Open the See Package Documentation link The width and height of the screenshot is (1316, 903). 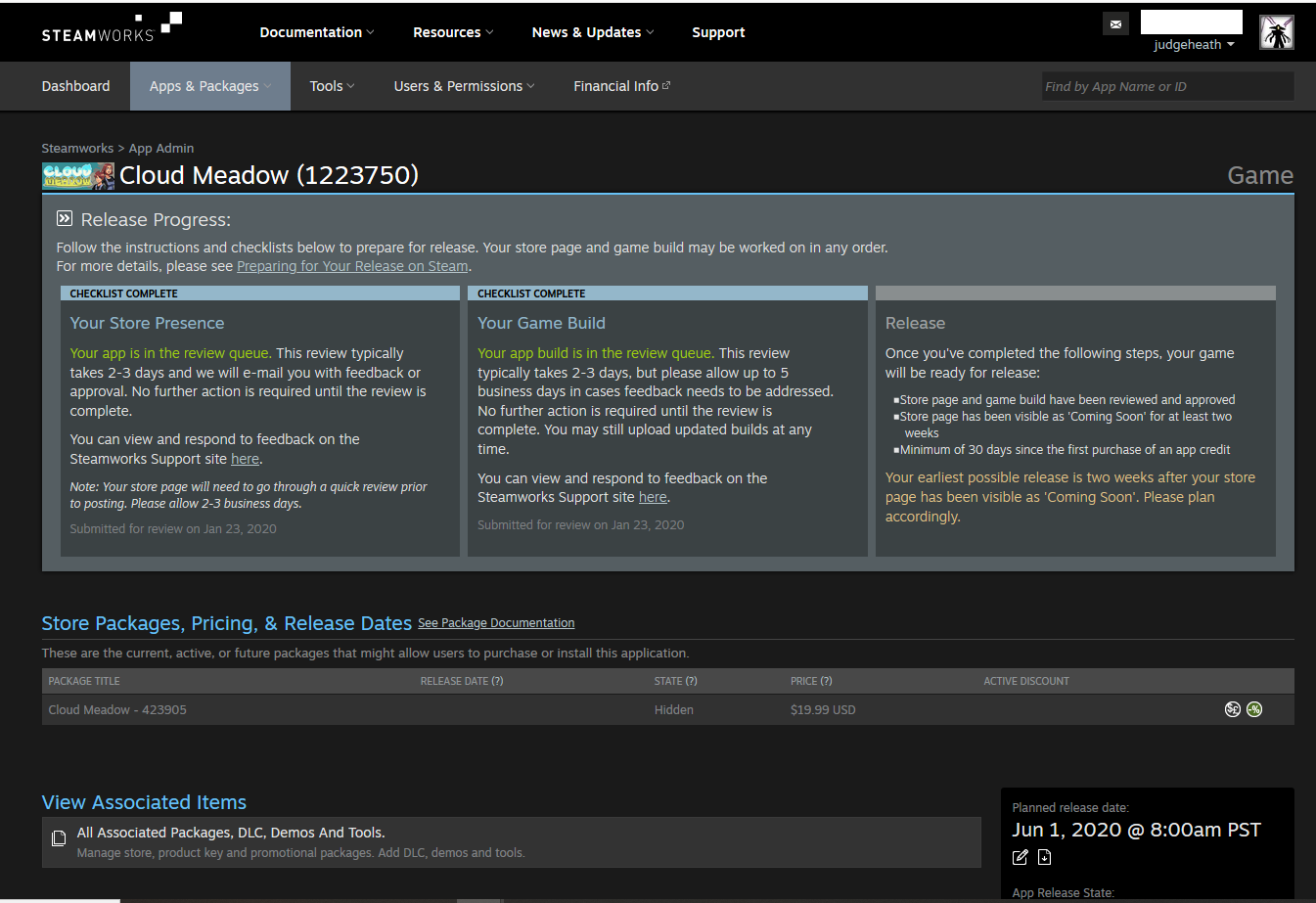coord(496,623)
